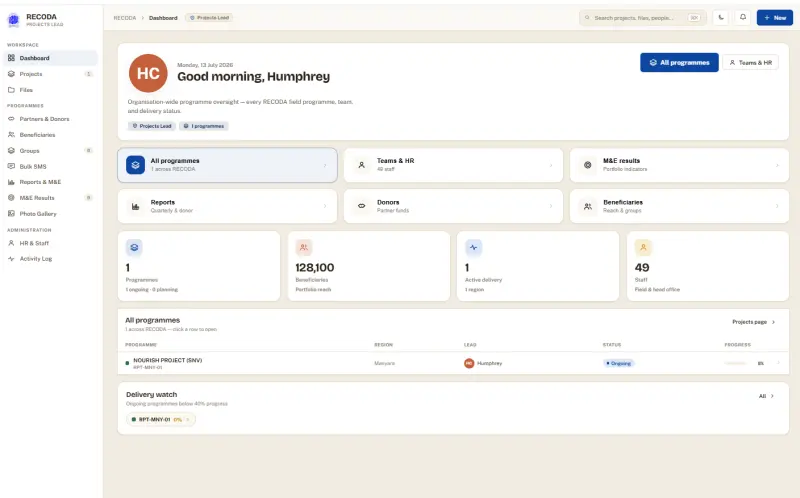Click the All link in Delivery watch

766,396
